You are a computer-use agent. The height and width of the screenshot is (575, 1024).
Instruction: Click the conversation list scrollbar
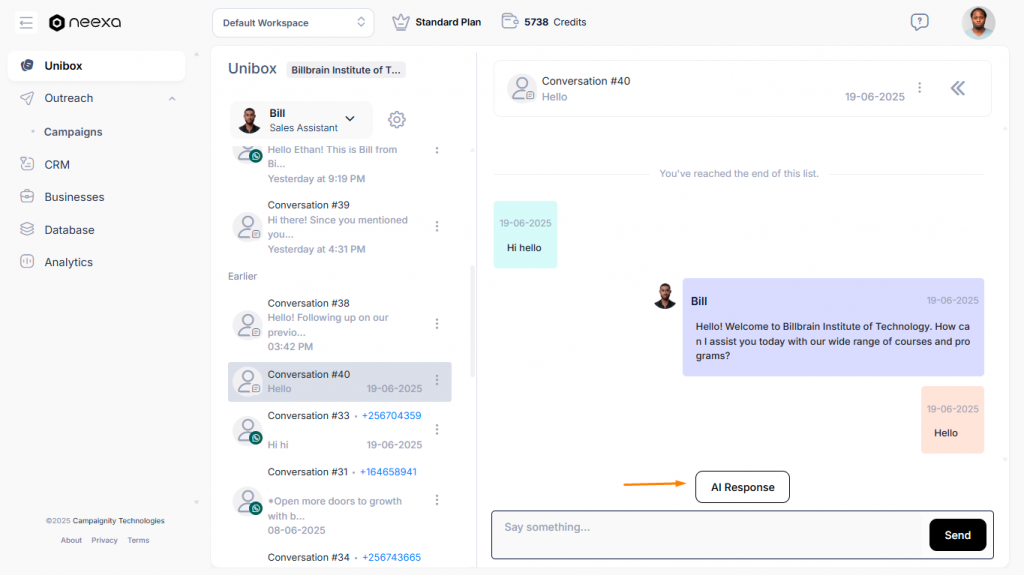[472, 320]
